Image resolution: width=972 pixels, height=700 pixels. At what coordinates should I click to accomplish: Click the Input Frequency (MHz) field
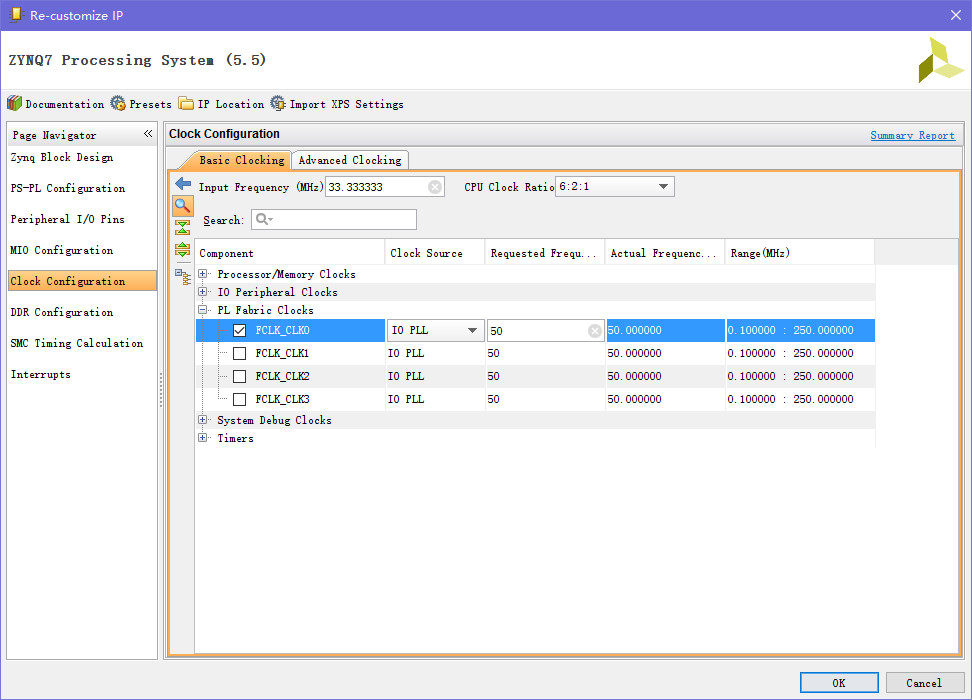pos(384,187)
